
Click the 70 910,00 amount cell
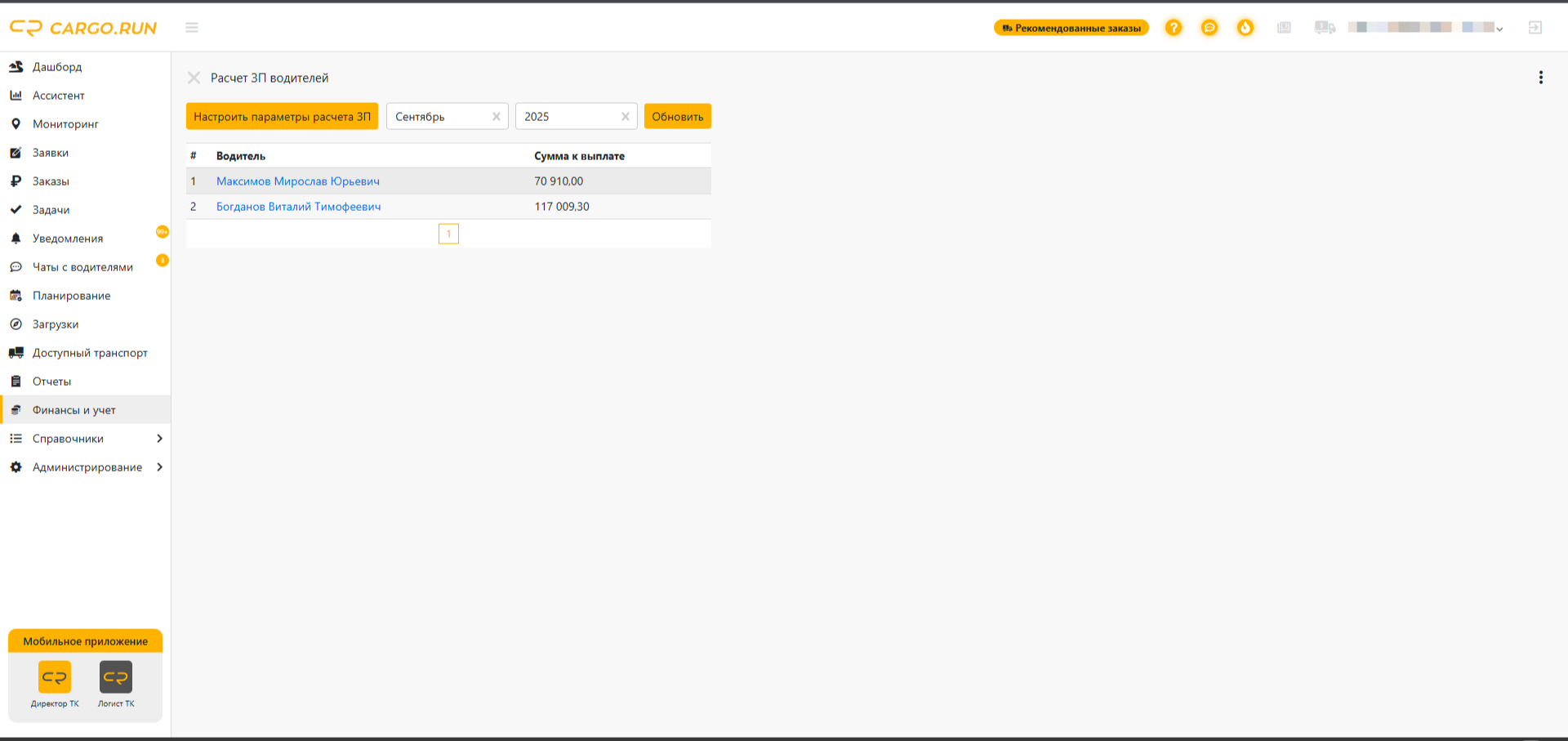coord(559,181)
